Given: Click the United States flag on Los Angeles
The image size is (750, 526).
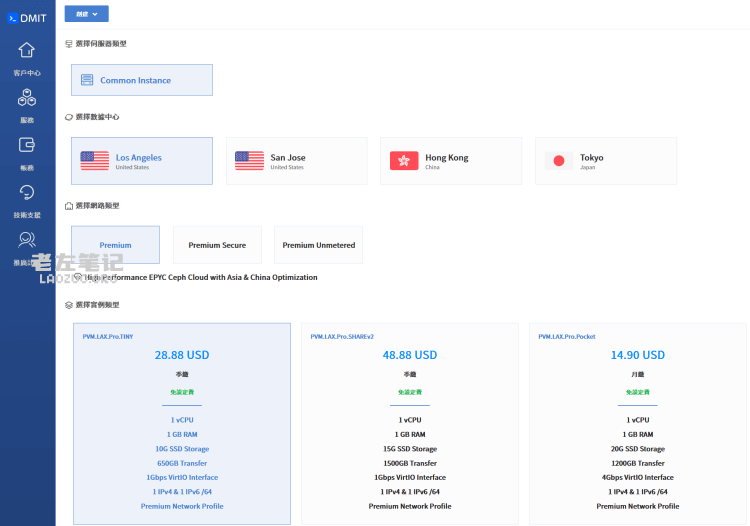Looking at the screenshot, I should pos(95,161).
